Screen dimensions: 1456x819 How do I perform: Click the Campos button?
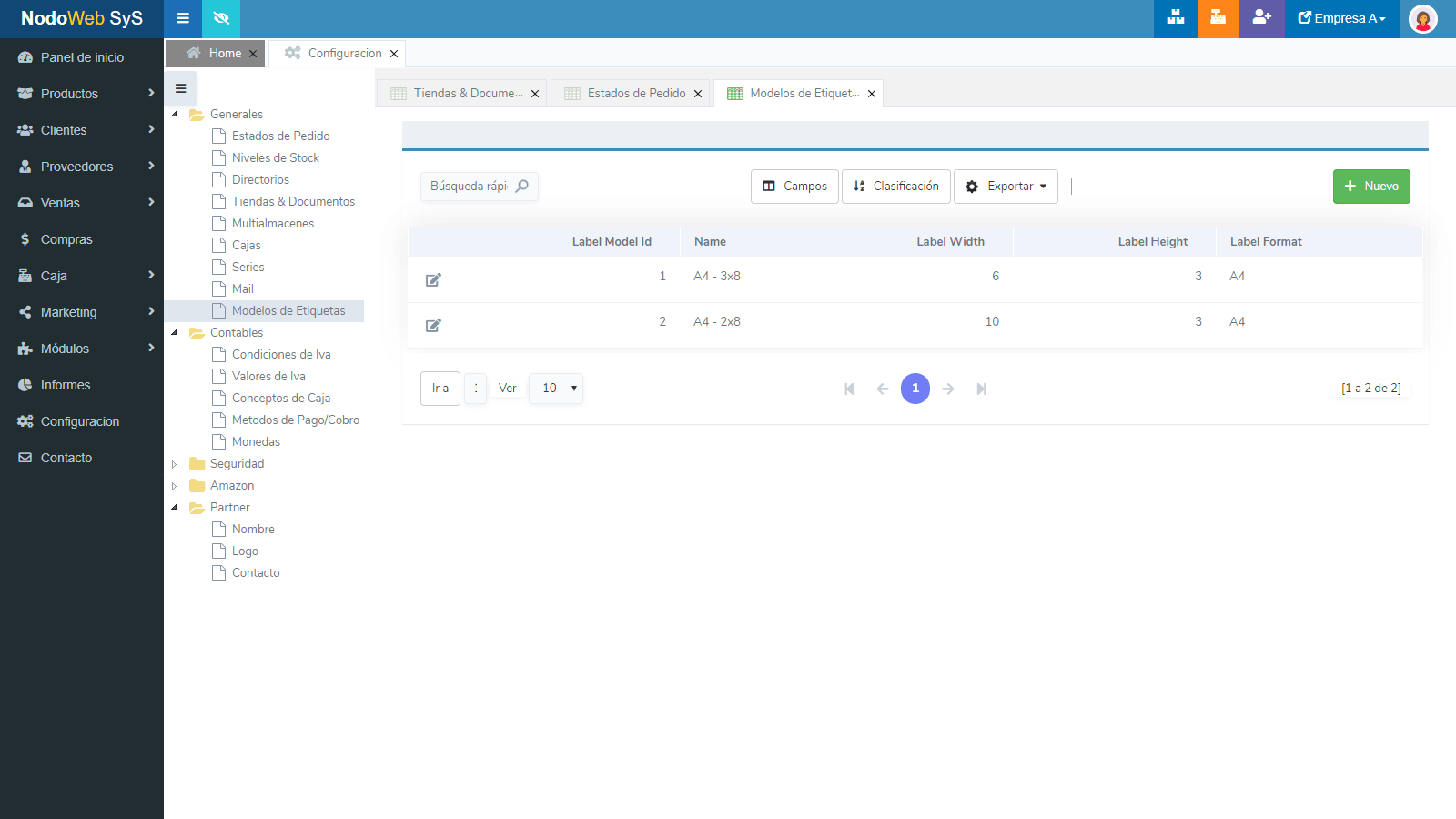tap(794, 187)
